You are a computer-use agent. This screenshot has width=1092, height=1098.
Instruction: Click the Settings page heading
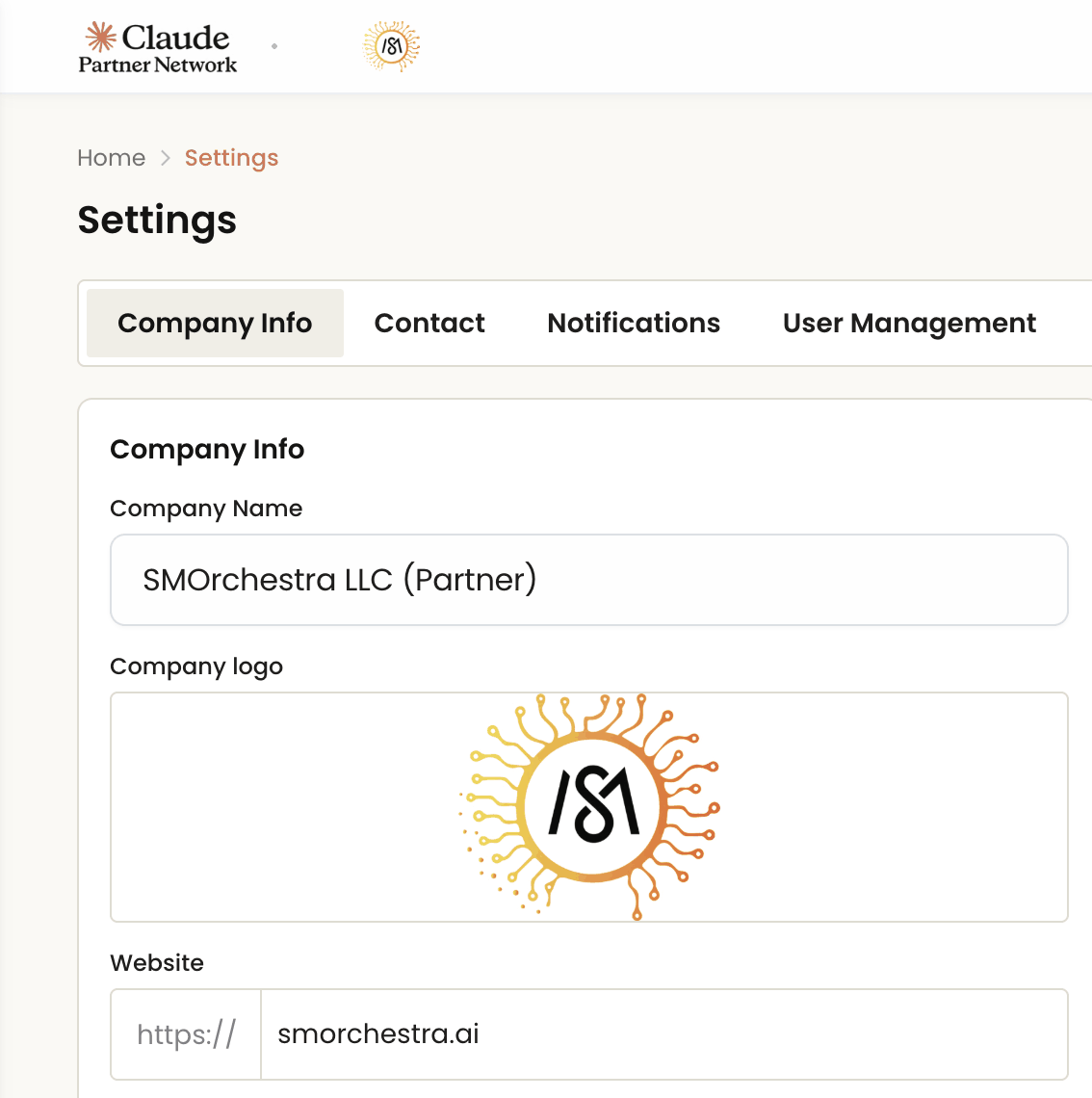(x=158, y=221)
